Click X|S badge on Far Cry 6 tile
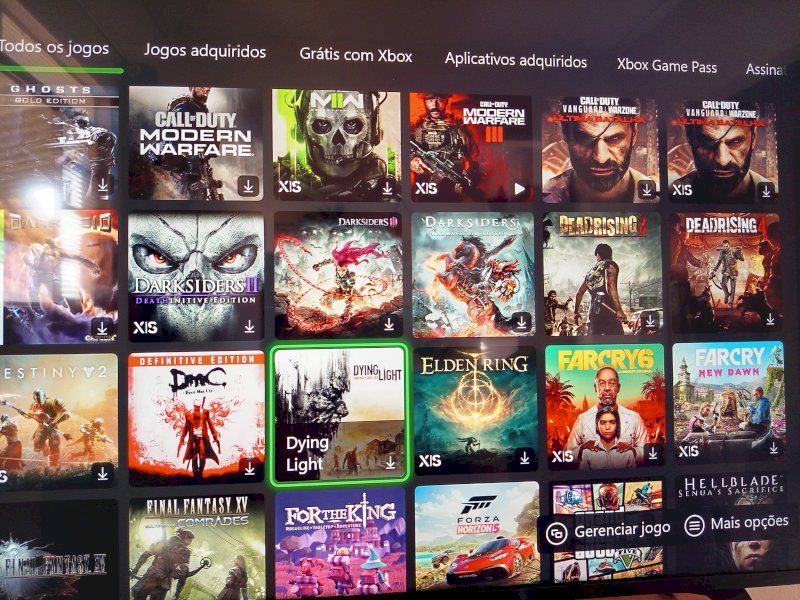 (562, 456)
